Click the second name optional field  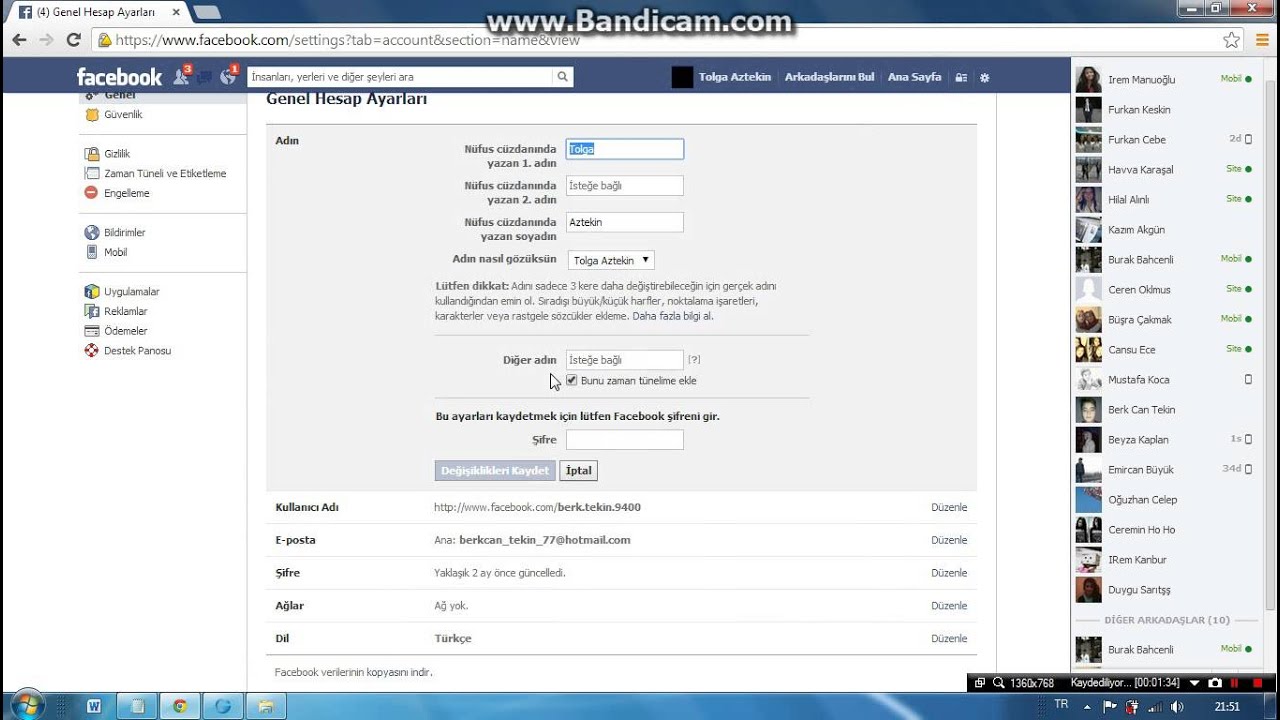tap(625, 186)
